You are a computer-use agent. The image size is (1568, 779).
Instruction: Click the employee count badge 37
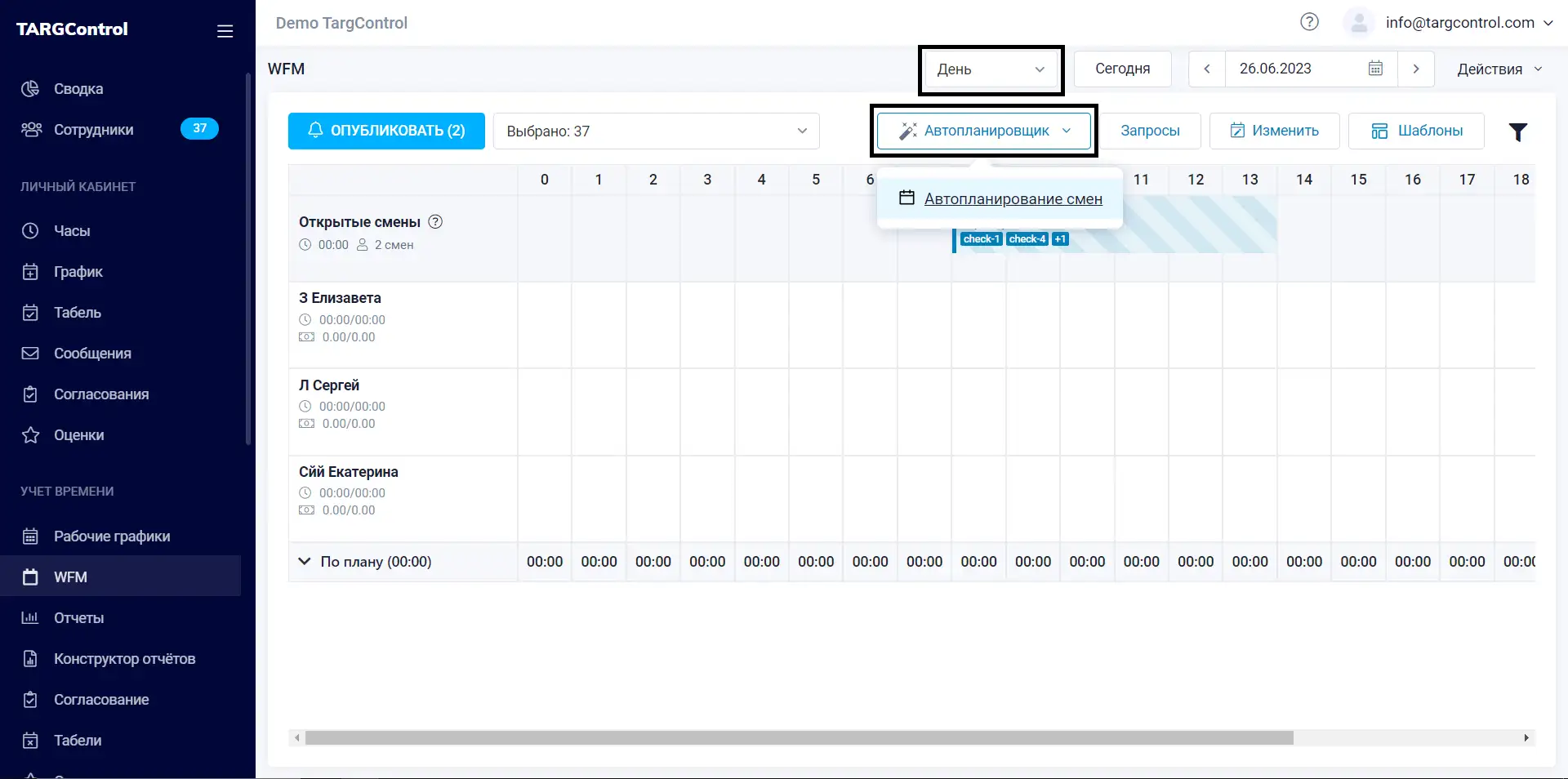pyautogui.click(x=199, y=128)
